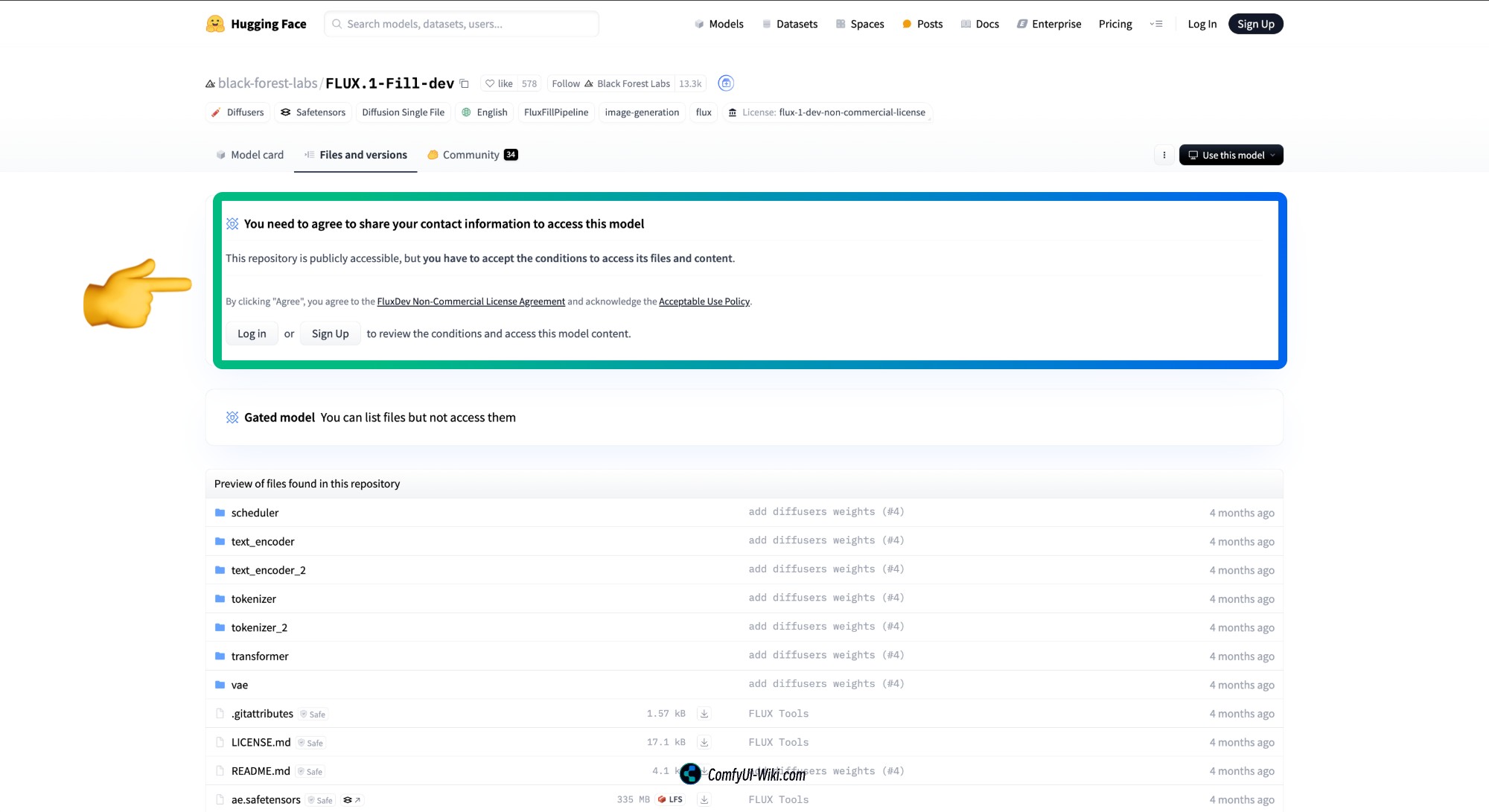Open the text_encoder_2 folder

click(268, 570)
